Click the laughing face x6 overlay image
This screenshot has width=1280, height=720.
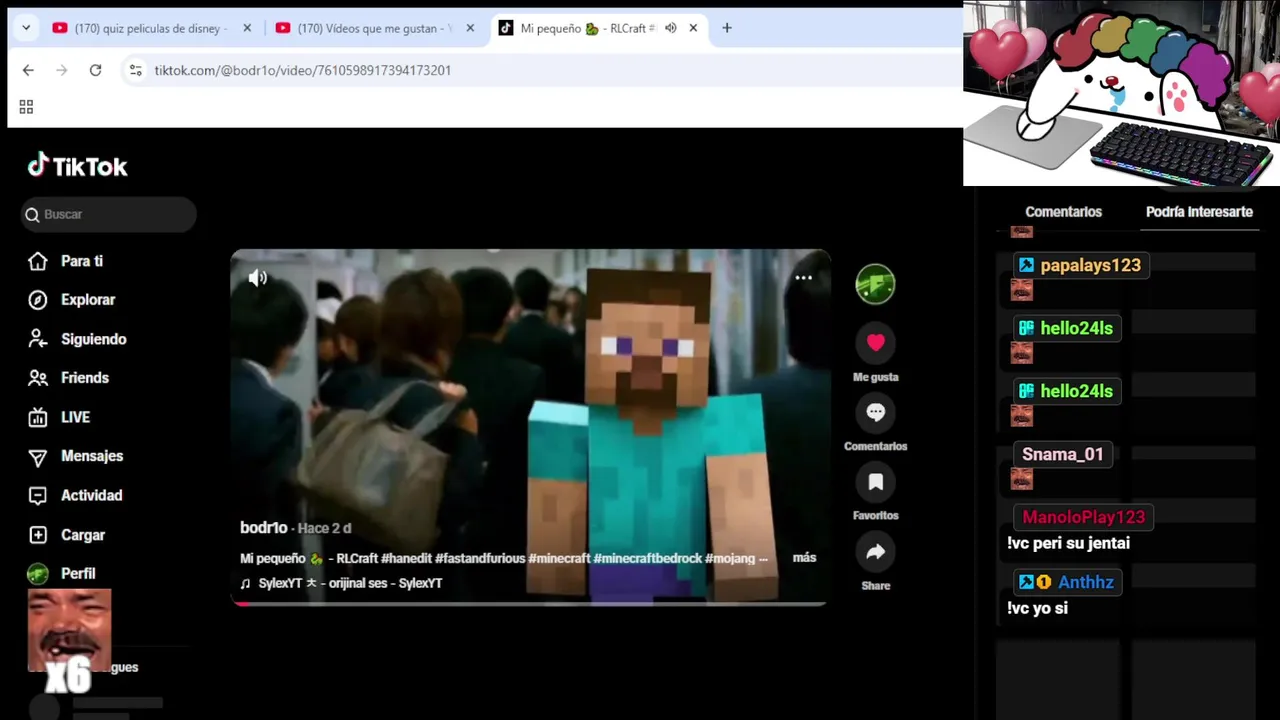coord(69,630)
